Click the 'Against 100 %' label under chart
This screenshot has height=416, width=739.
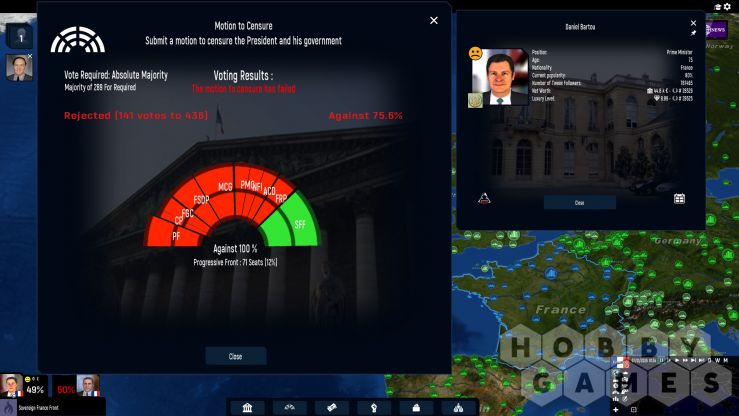coord(235,249)
